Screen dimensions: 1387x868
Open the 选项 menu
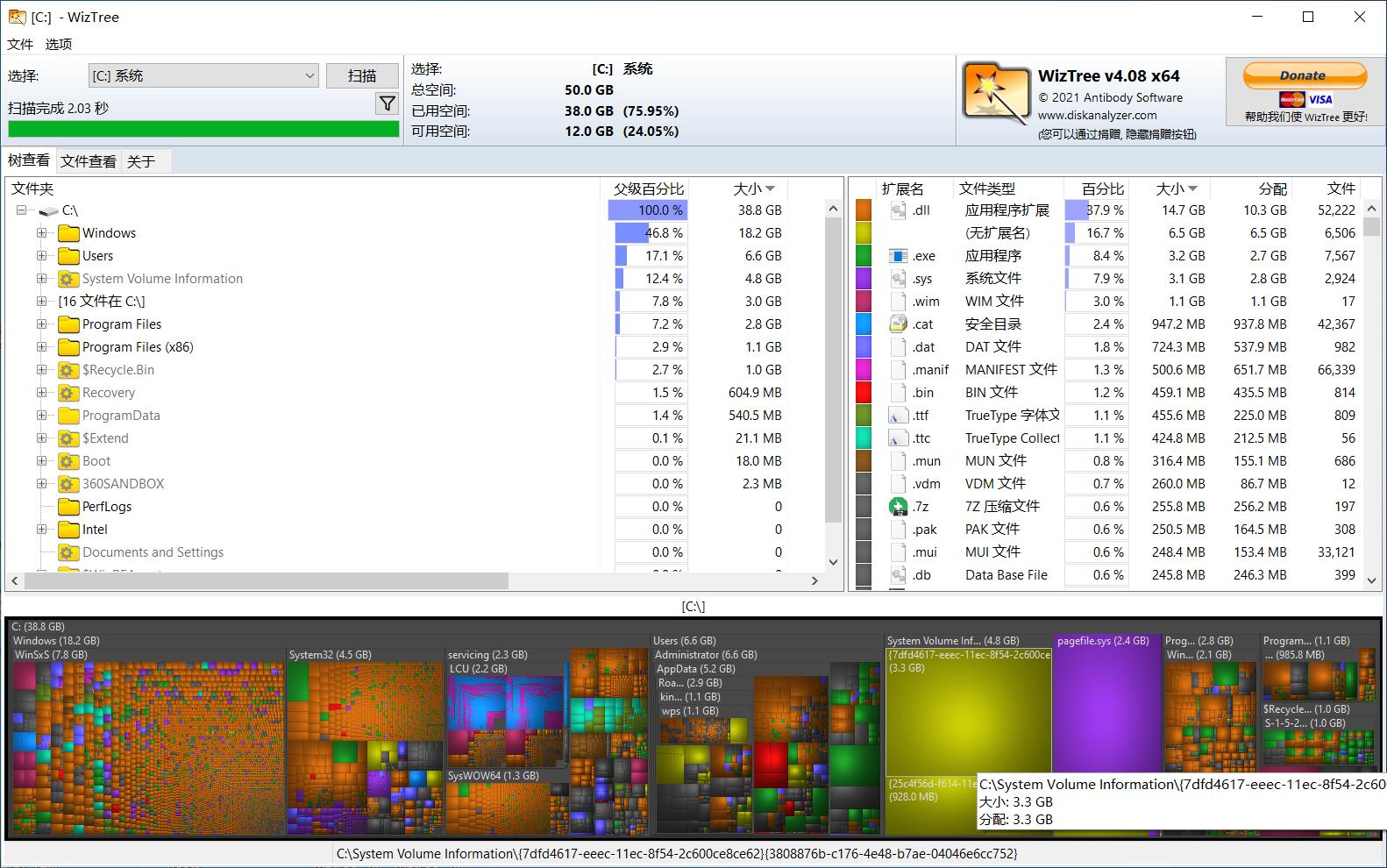click(x=59, y=44)
